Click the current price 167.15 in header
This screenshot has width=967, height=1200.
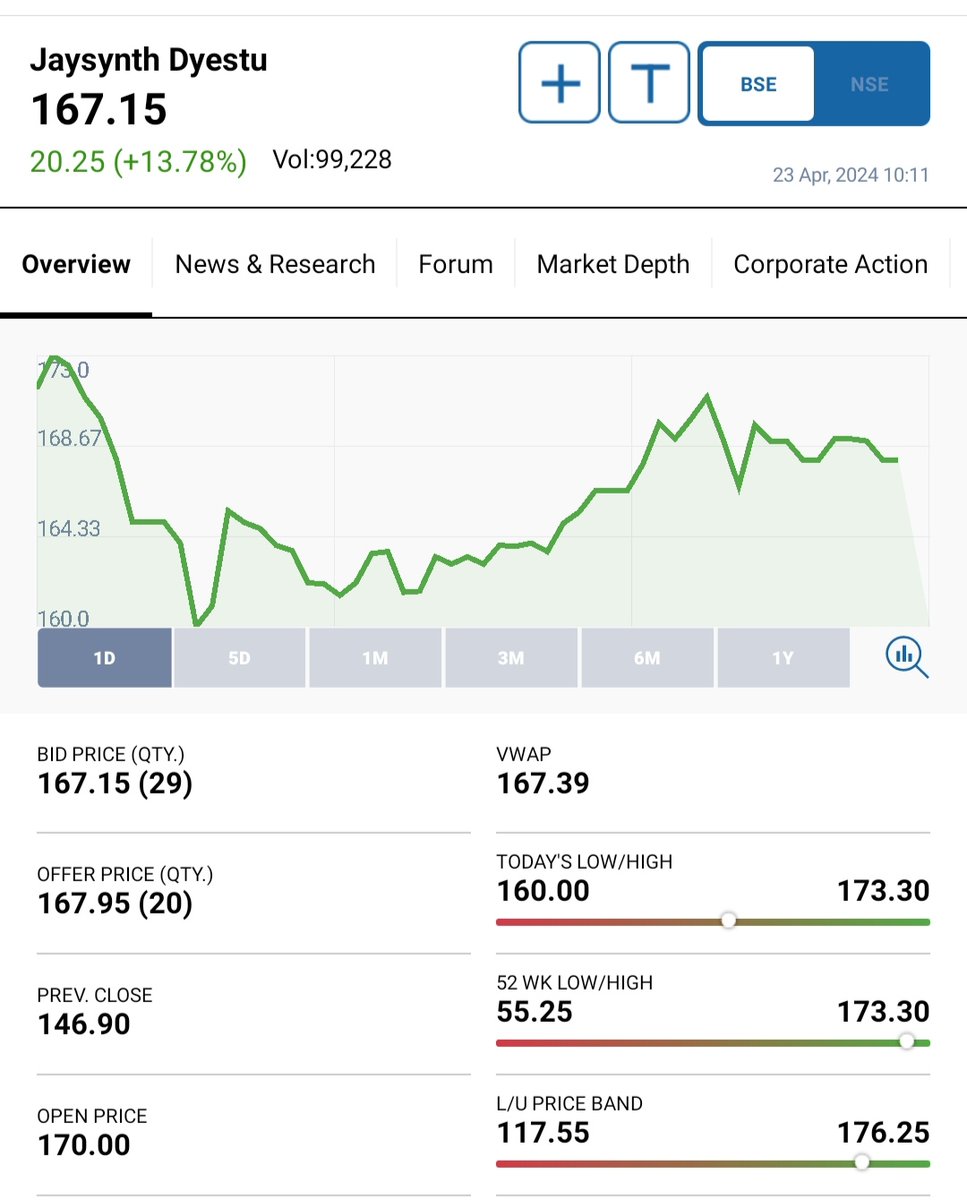(99, 110)
